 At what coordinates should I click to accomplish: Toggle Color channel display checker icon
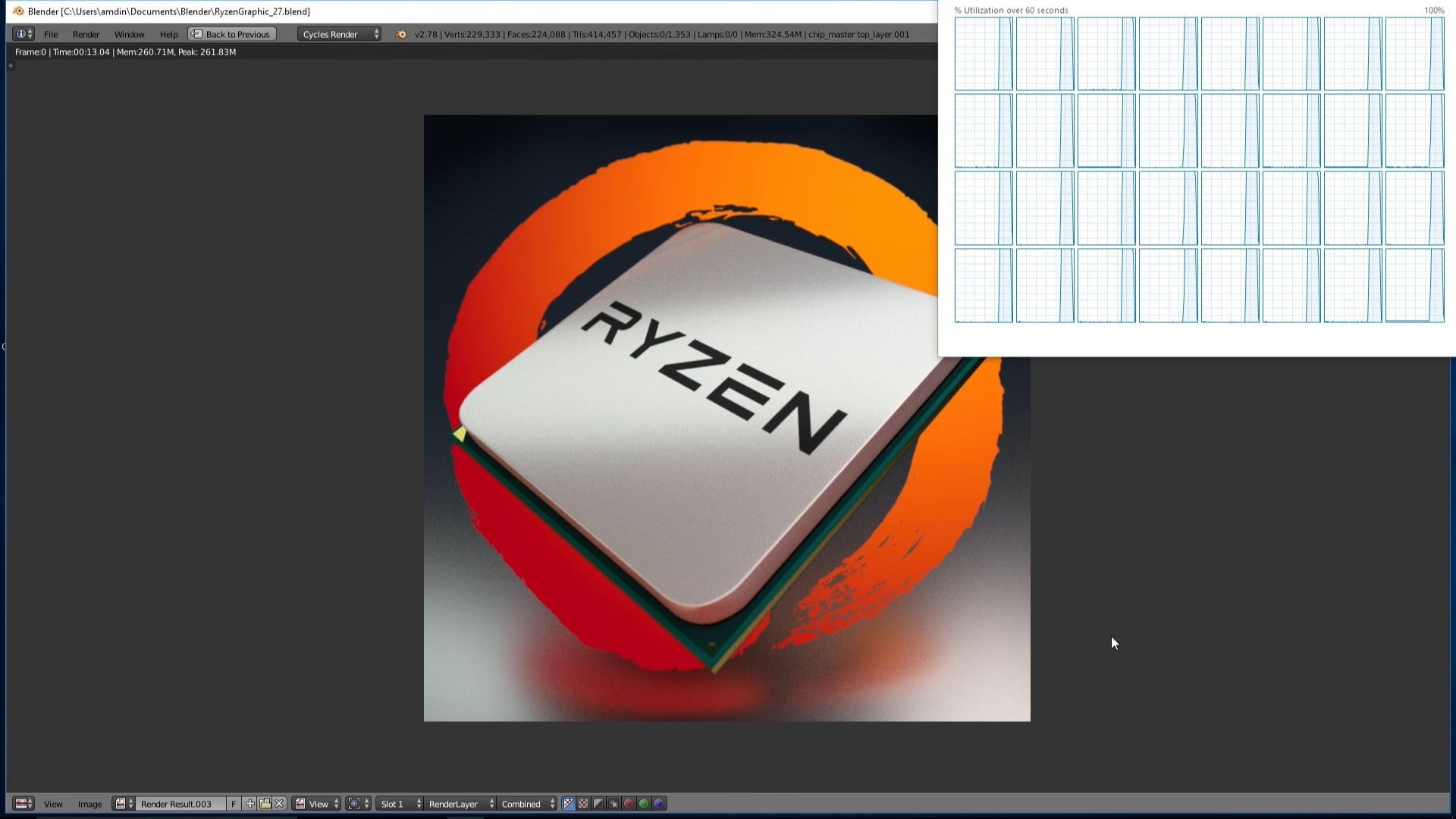584,804
